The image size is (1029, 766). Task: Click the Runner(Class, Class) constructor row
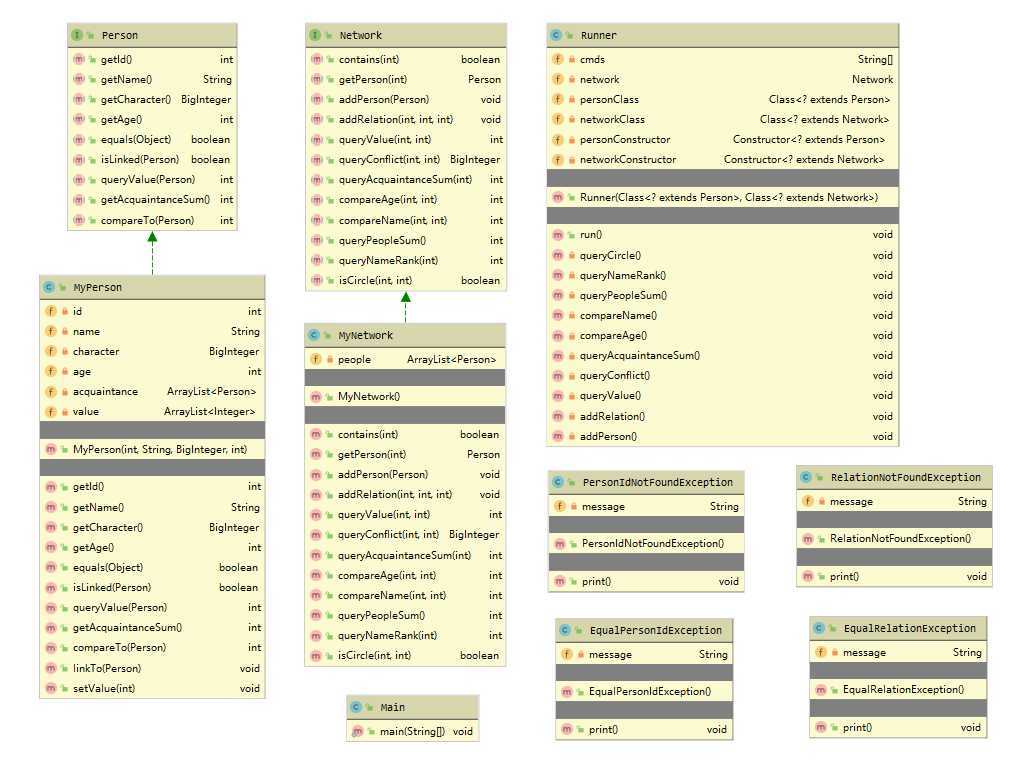pos(723,197)
